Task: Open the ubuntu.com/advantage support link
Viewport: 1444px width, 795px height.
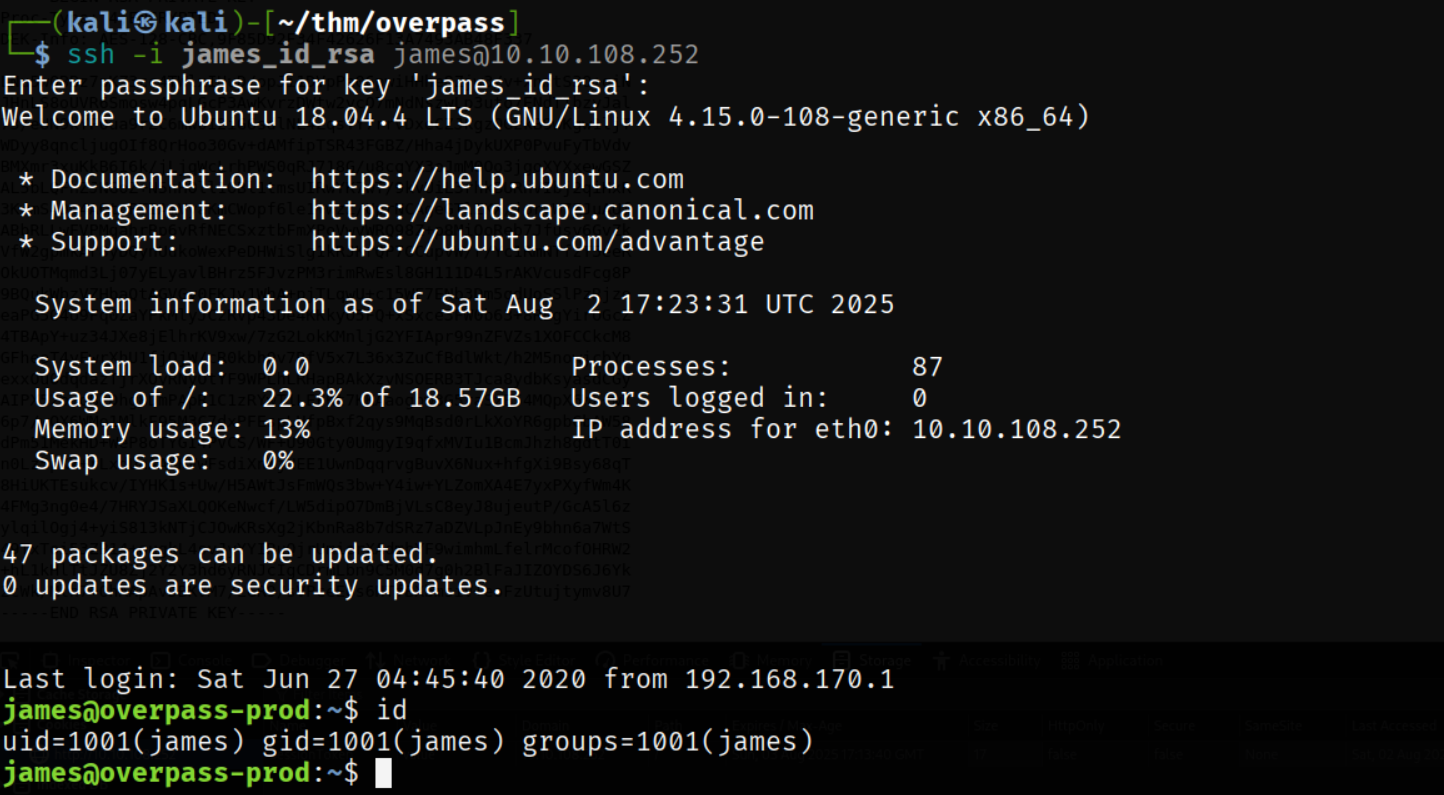Action: 537,242
